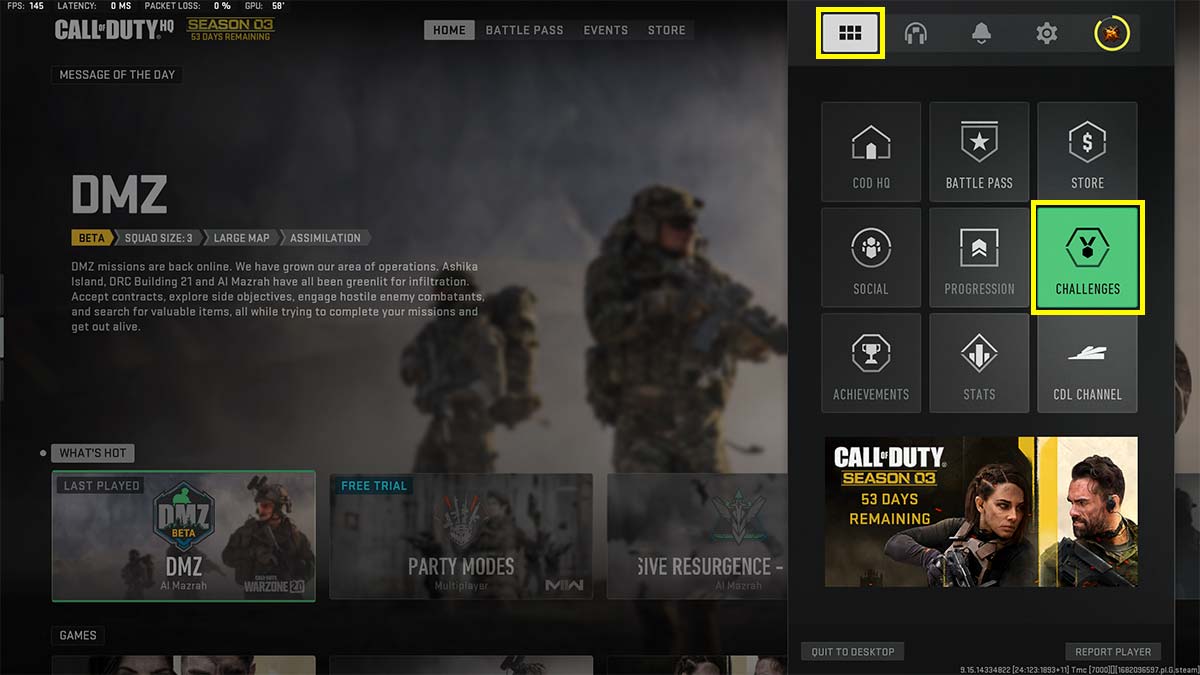Open the Social panel
Image resolution: width=1200 pixels, height=675 pixels.
871,257
